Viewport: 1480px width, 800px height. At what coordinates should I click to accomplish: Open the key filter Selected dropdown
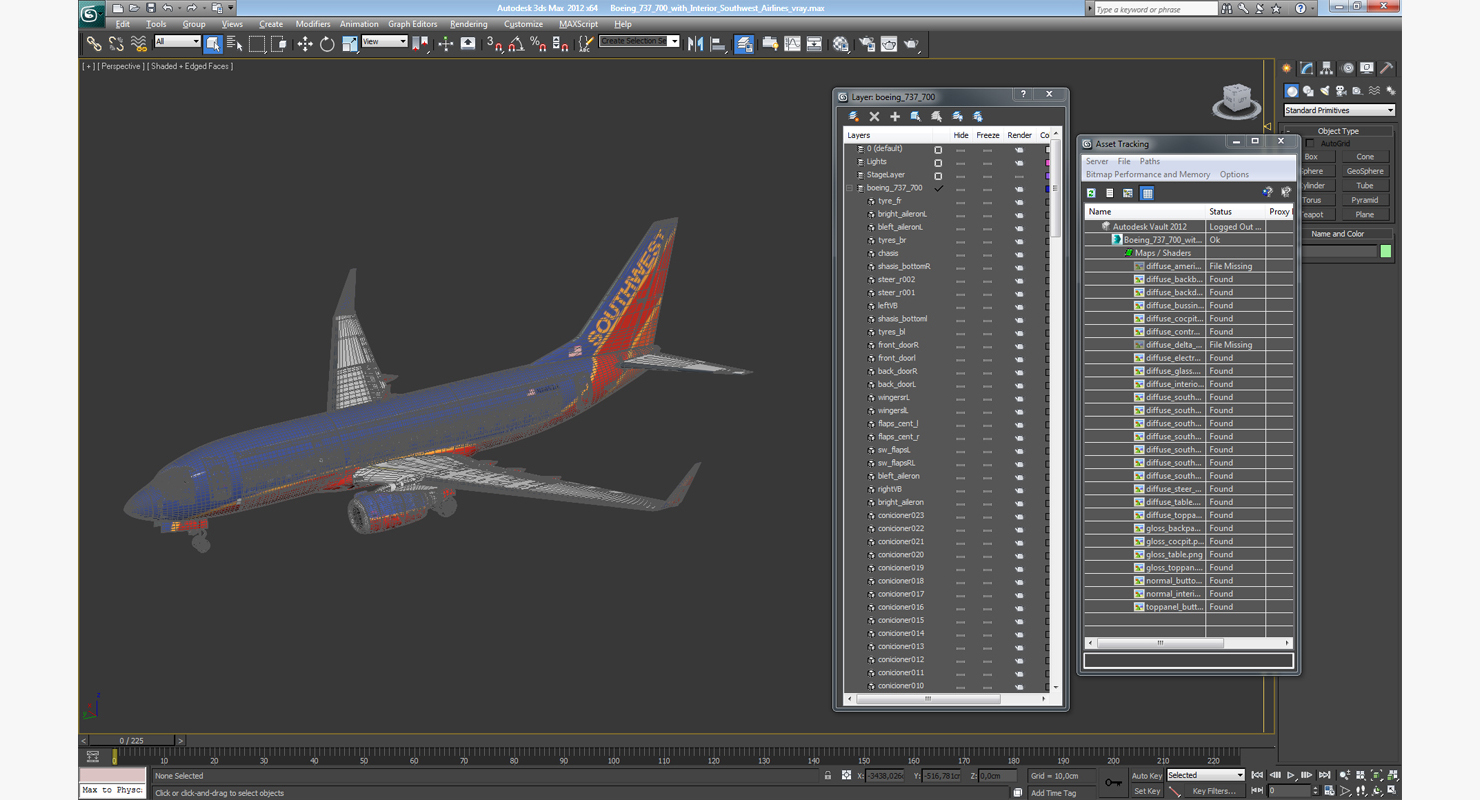tap(1206, 775)
